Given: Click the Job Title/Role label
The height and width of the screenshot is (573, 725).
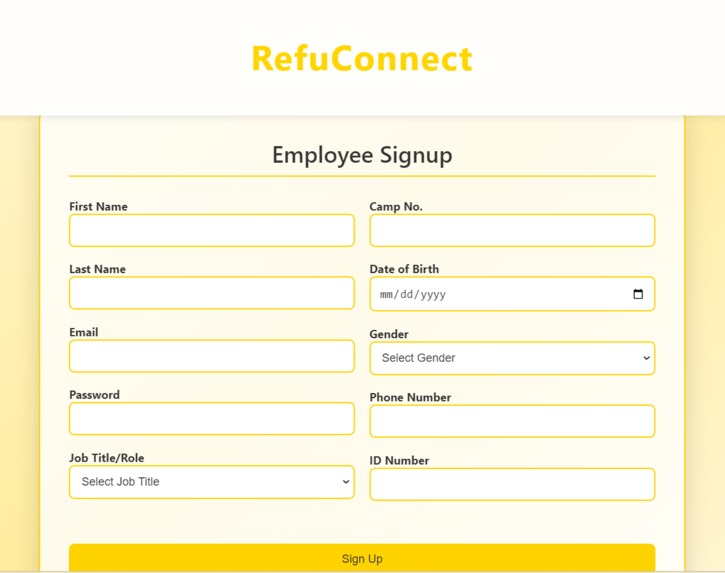Looking at the screenshot, I should click(107, 458).
